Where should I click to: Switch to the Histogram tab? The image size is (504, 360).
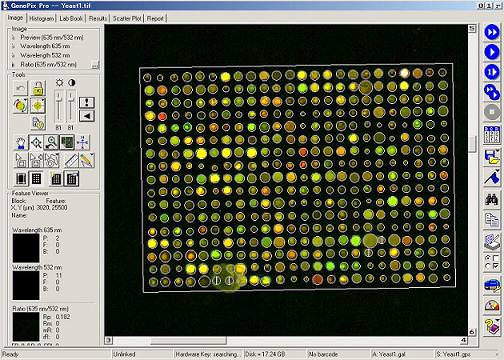pyautogui.click(x=41, y=19)
